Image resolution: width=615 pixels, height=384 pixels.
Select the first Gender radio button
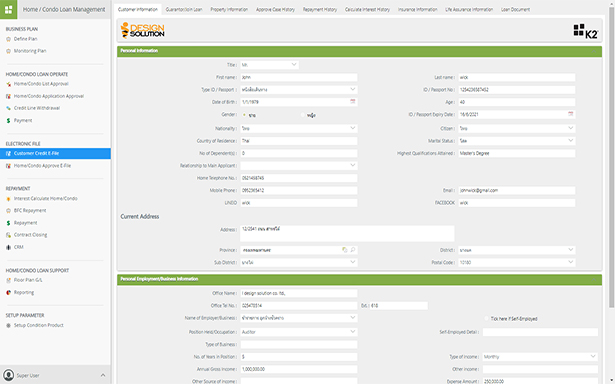tap(244, 115)
